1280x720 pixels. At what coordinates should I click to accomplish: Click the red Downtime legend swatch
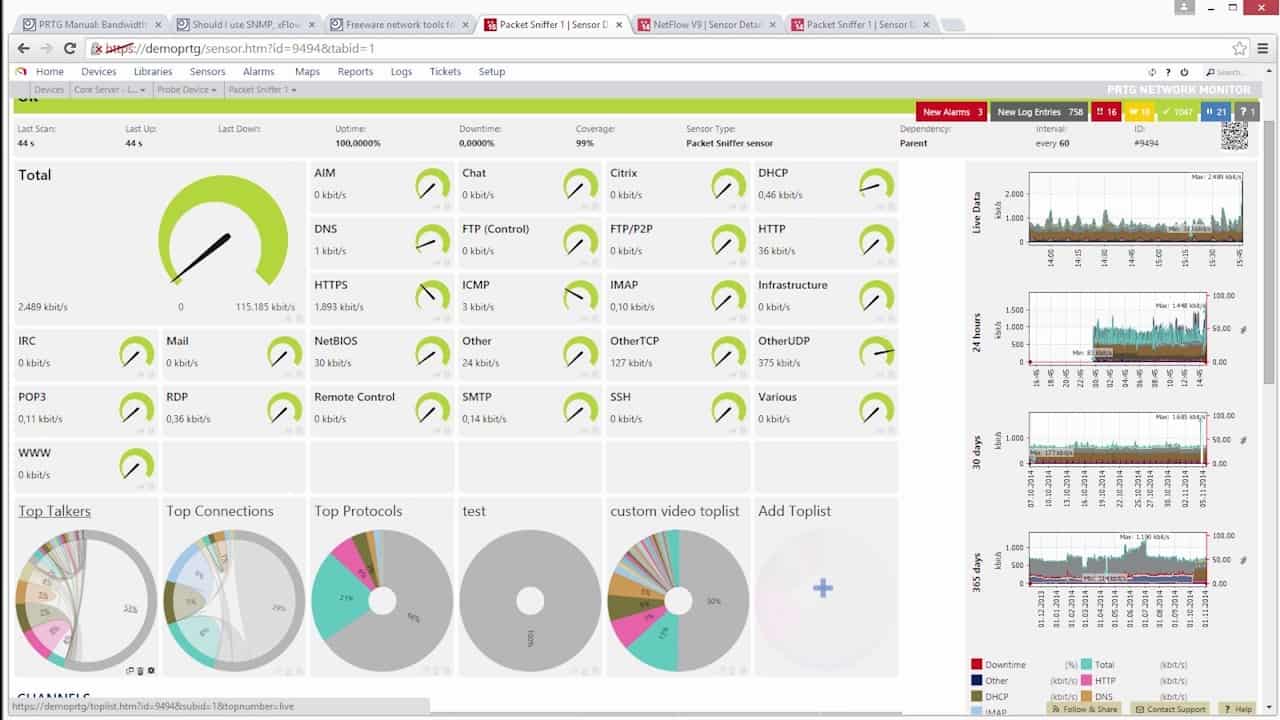[x=977, y=664]
